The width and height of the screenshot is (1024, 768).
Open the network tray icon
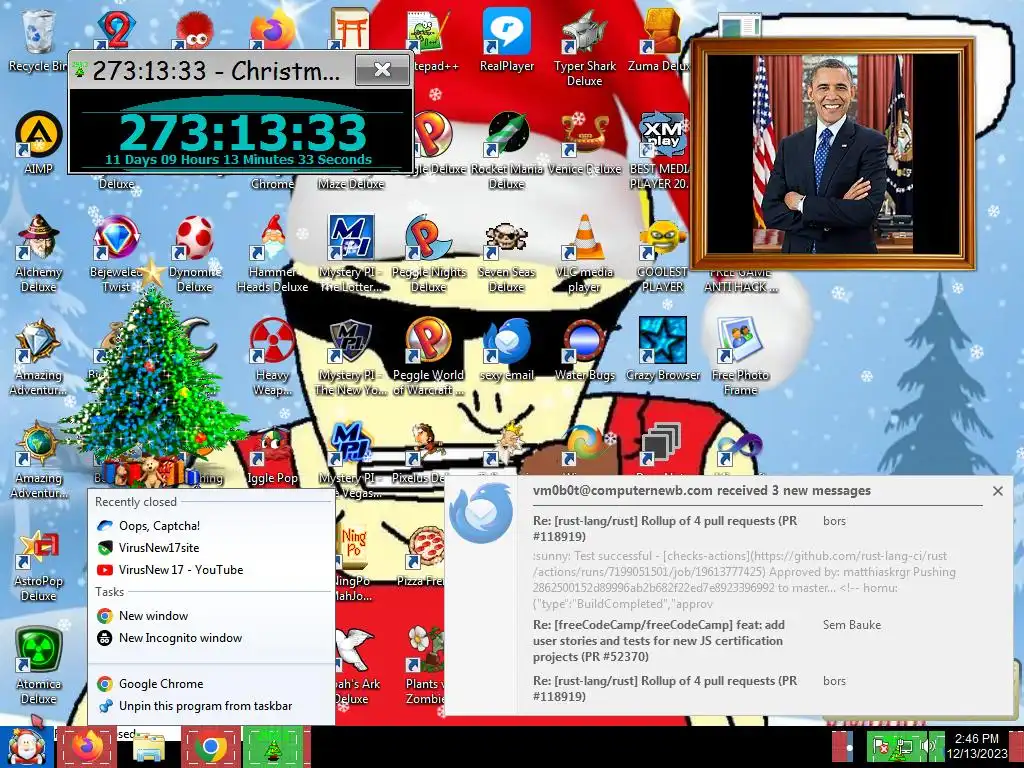coord(904,746)
